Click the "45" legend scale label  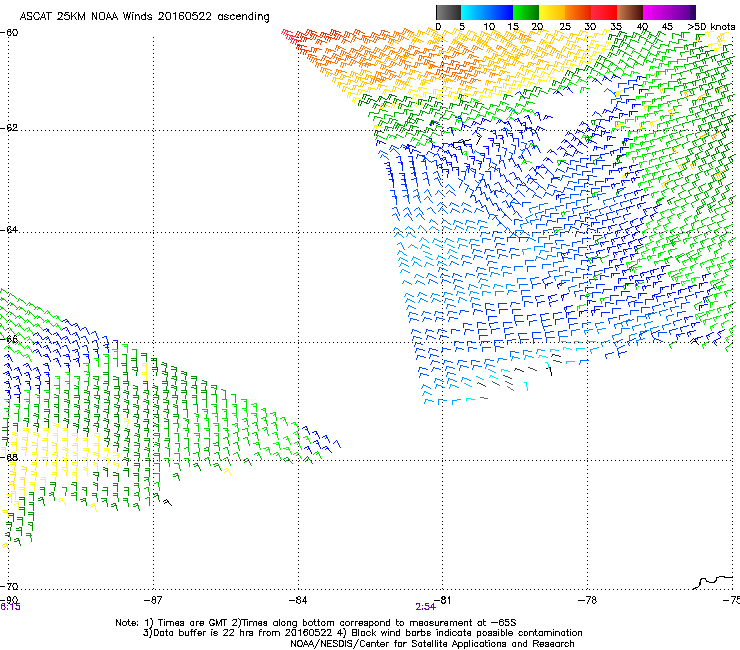667,27
